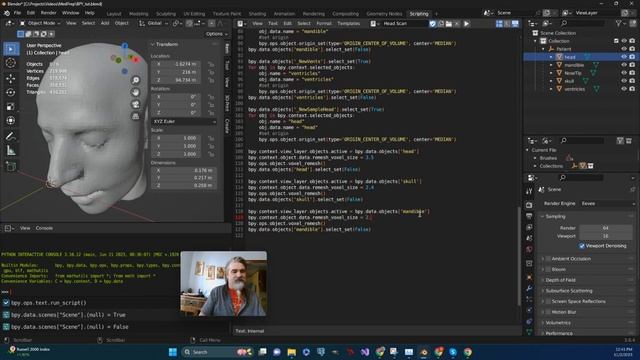Open the viewport Options dropdown
This screenshot has width=640, height=360.
click(x=216, y=34)
